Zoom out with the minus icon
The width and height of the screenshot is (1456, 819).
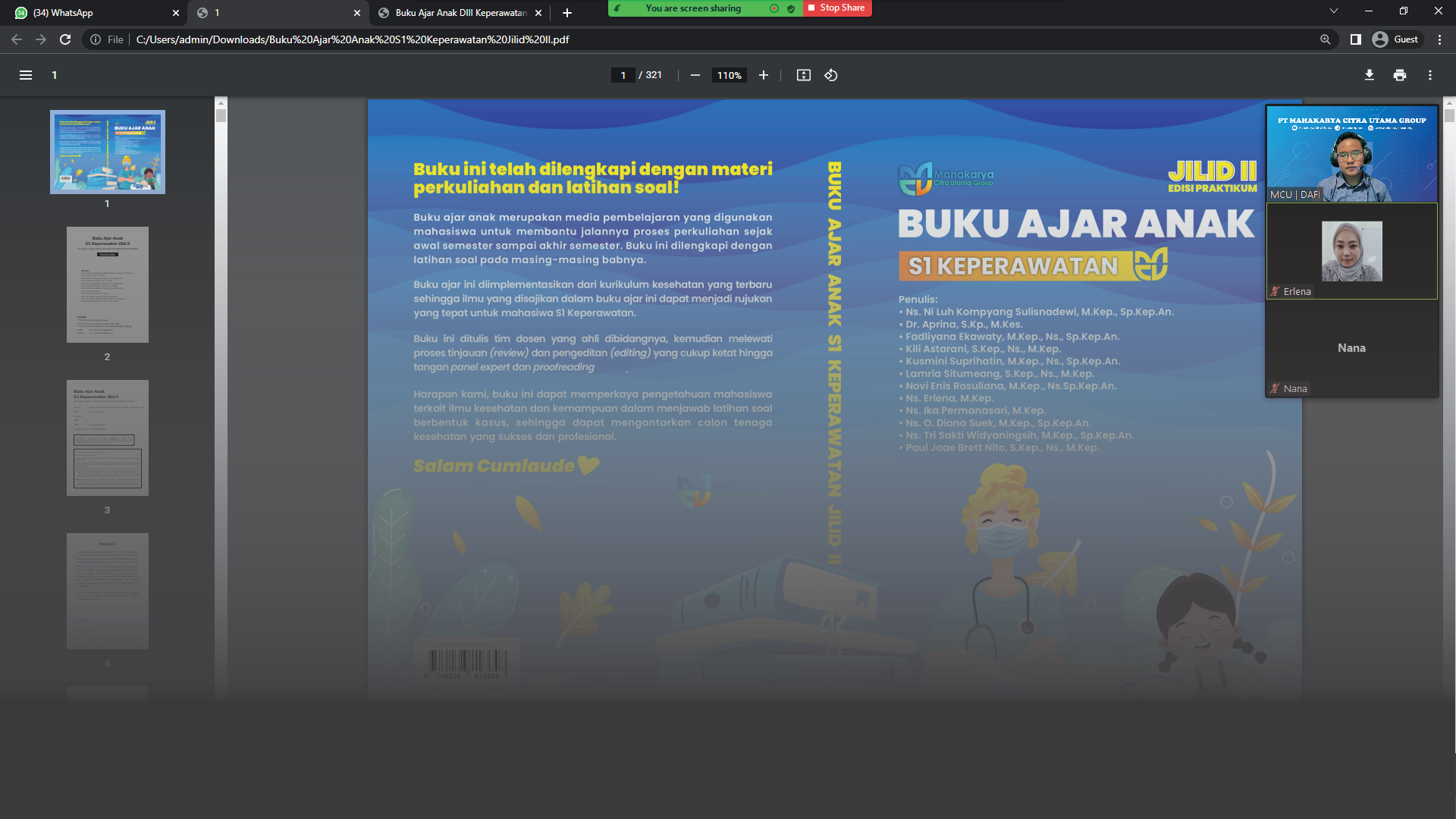695,75
